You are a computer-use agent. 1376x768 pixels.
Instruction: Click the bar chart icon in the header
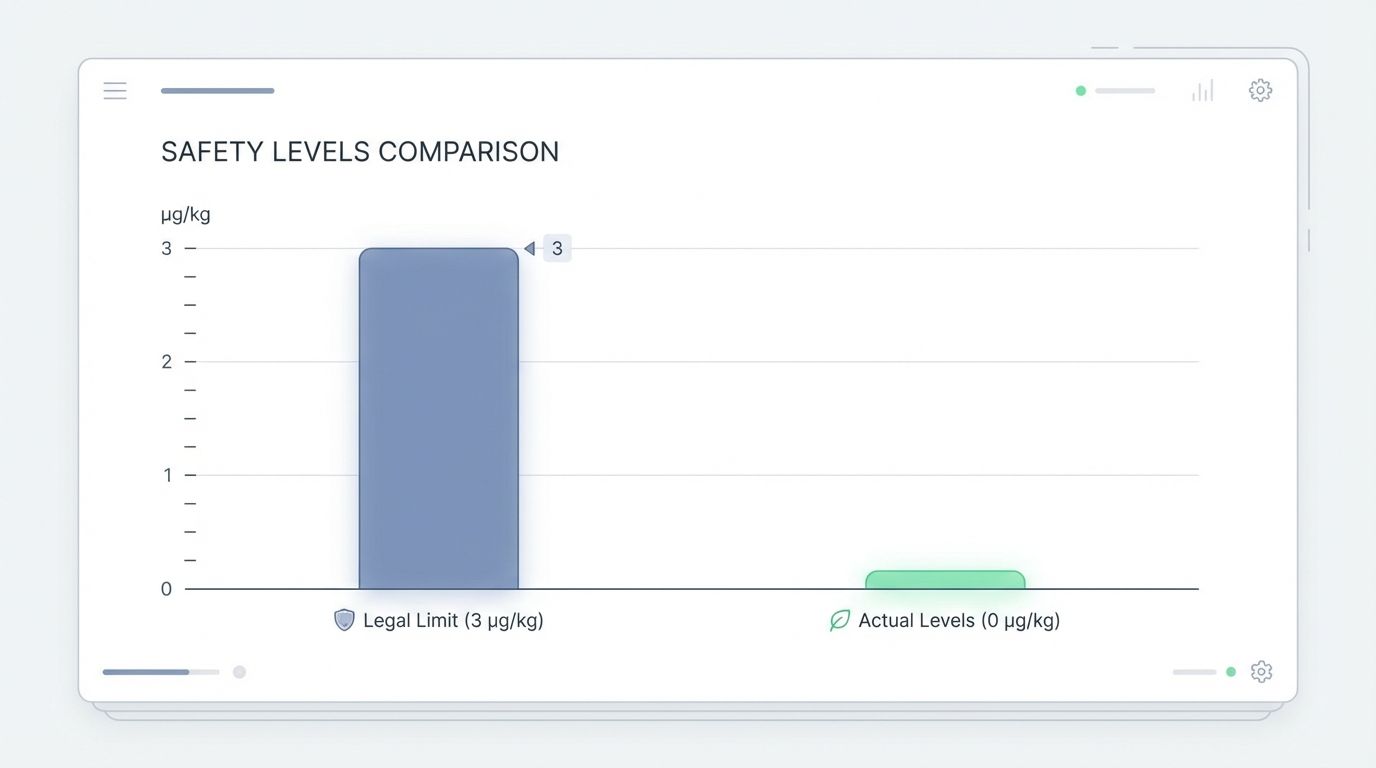(1202, 90)
